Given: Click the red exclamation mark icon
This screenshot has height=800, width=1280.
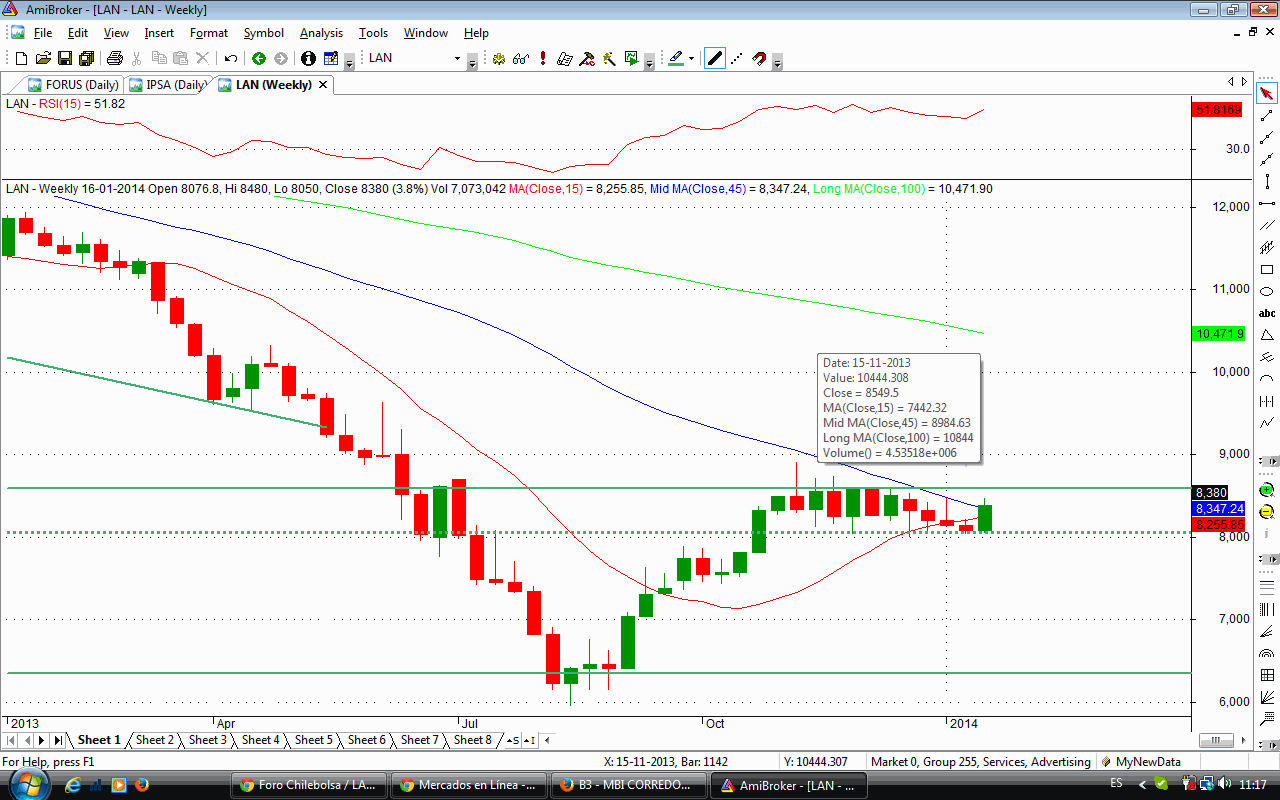Looking at the screenshot, I should 542,59.
